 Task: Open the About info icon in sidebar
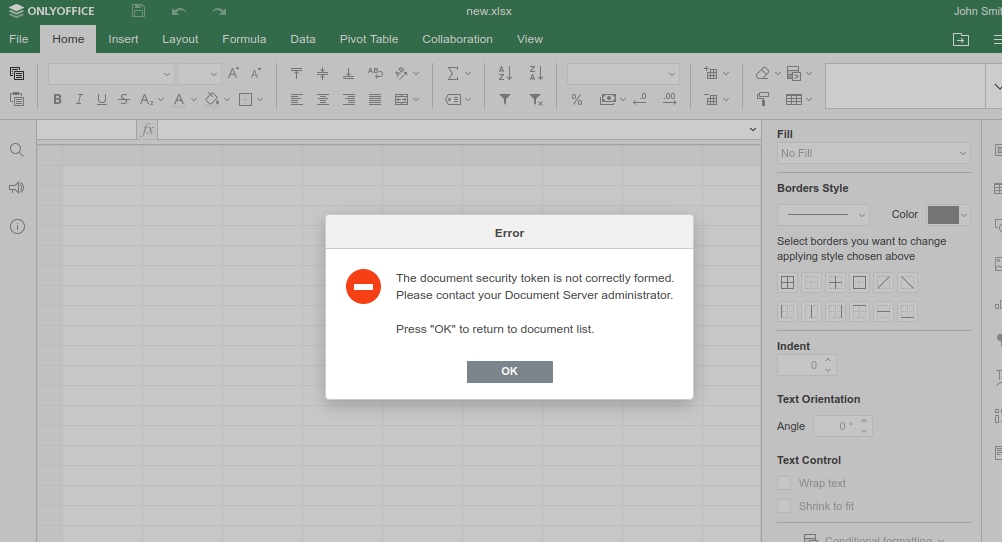[x=17, y=226]
